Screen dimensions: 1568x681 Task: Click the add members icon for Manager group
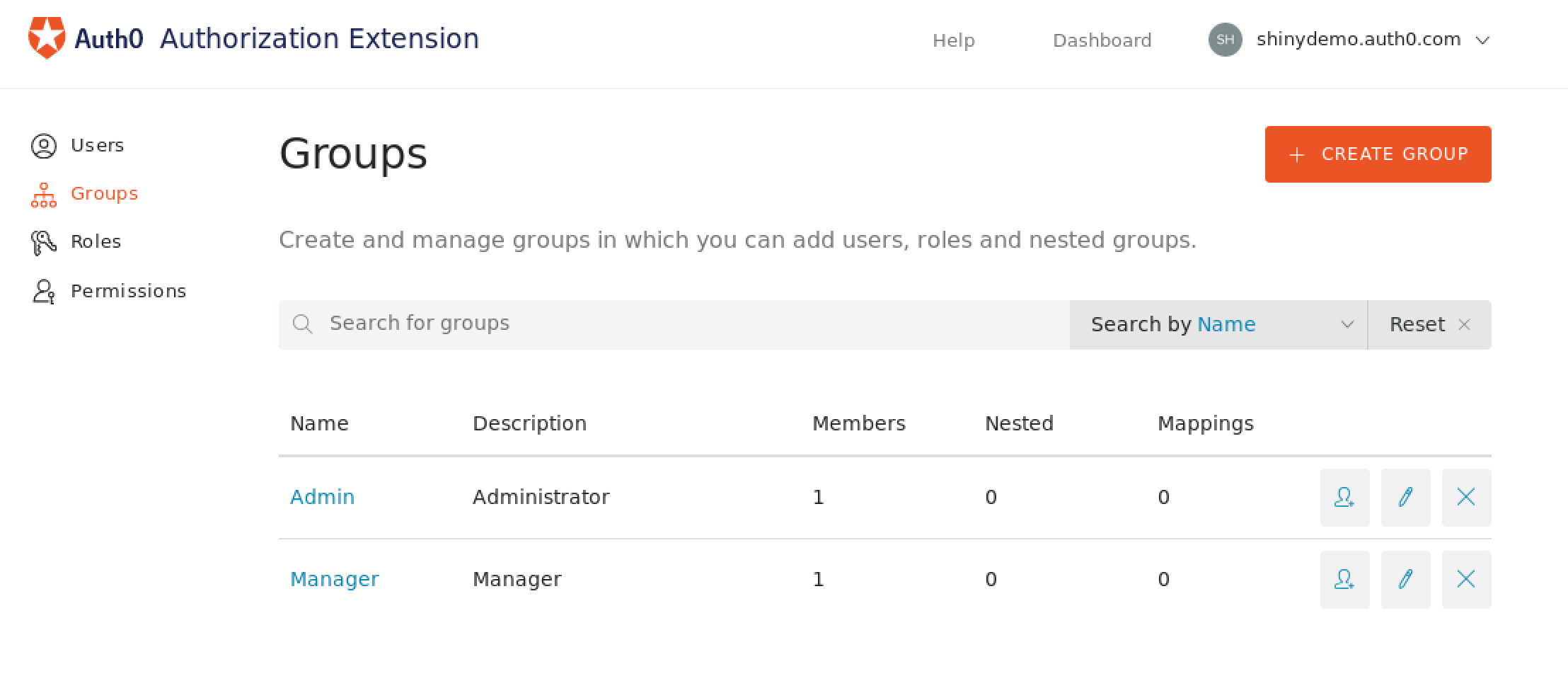(x=1344, y=580)
